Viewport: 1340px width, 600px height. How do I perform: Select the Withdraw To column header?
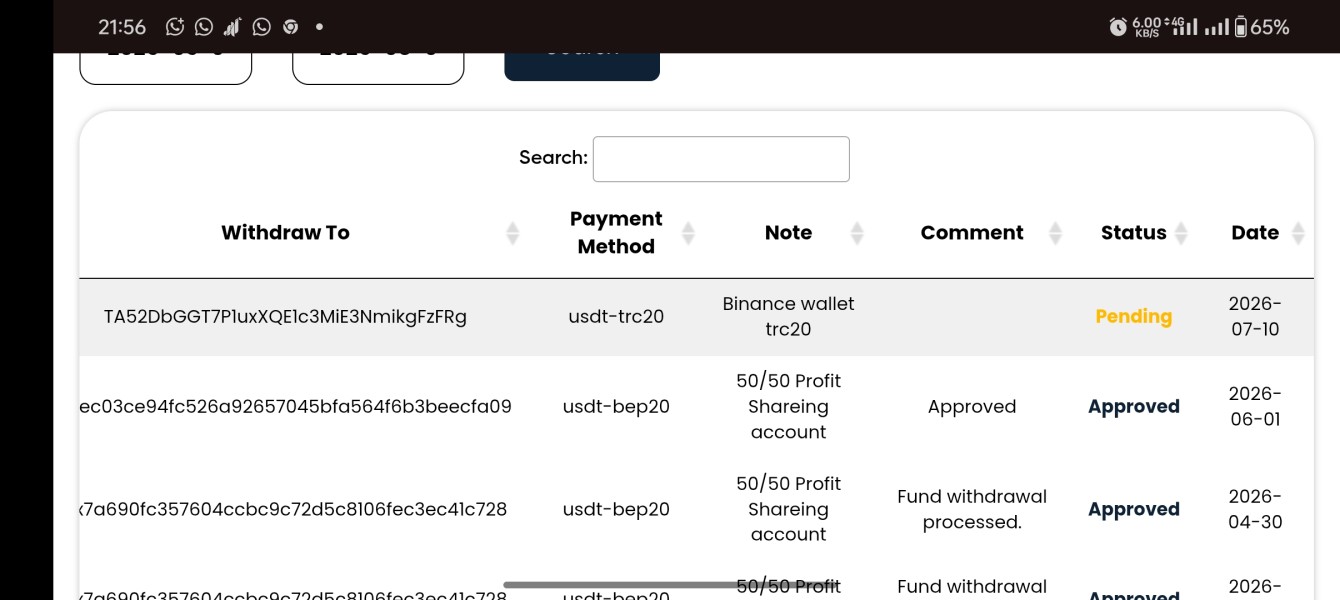pyautogui.click(x=285, y=233)
